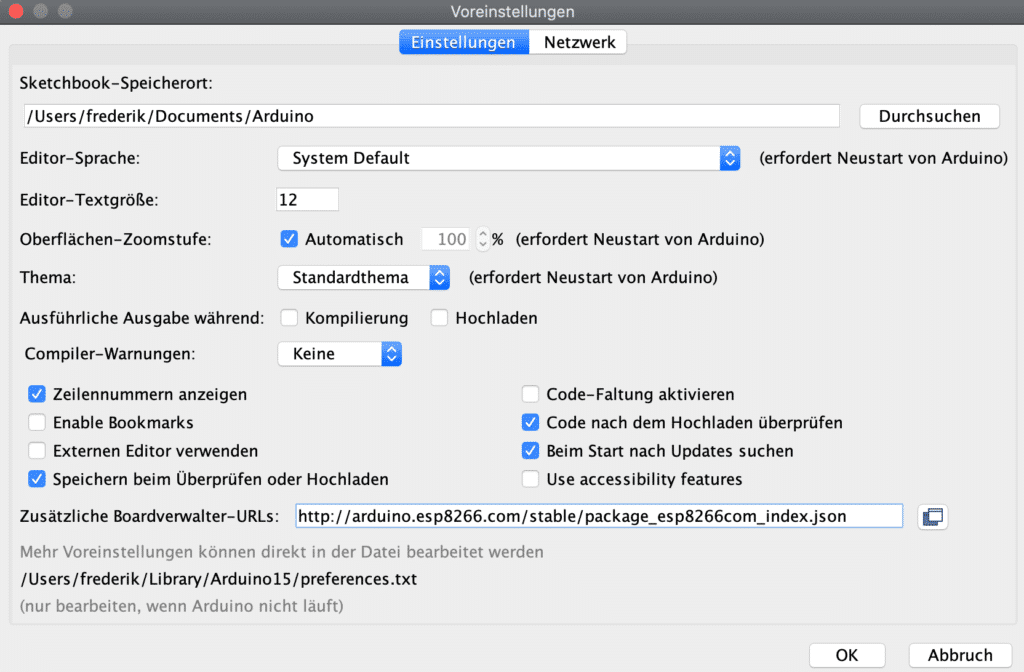
Task: Toggle Zeilennummern anzeigen checkbox
Action: [37, 394]
